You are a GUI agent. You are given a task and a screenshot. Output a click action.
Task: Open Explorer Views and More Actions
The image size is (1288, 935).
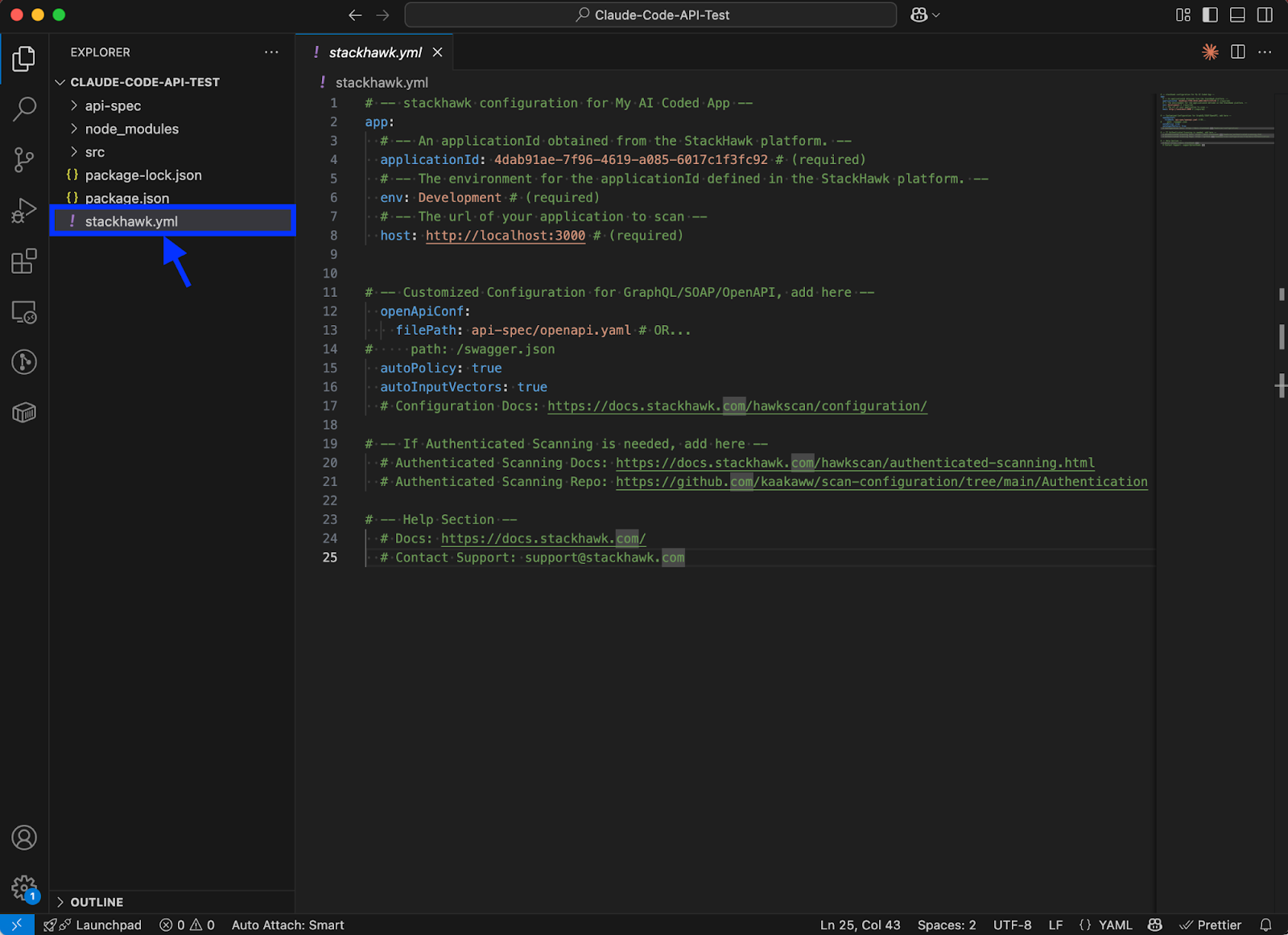tap(271, 52)
